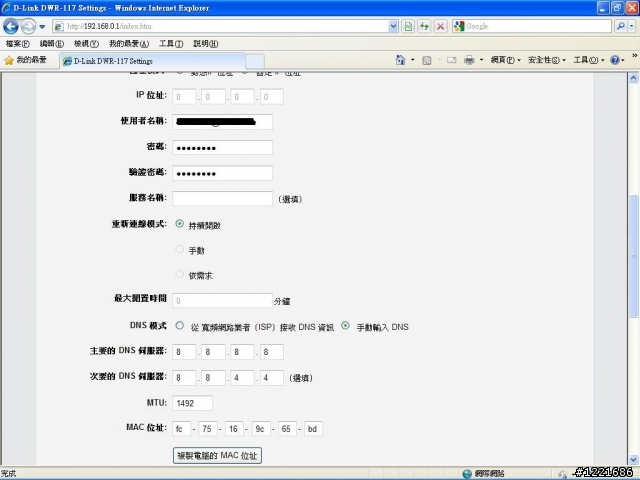Click the Read Mail icon
Viewport: 640px width, 480px height.
click(x=451, y=60)
